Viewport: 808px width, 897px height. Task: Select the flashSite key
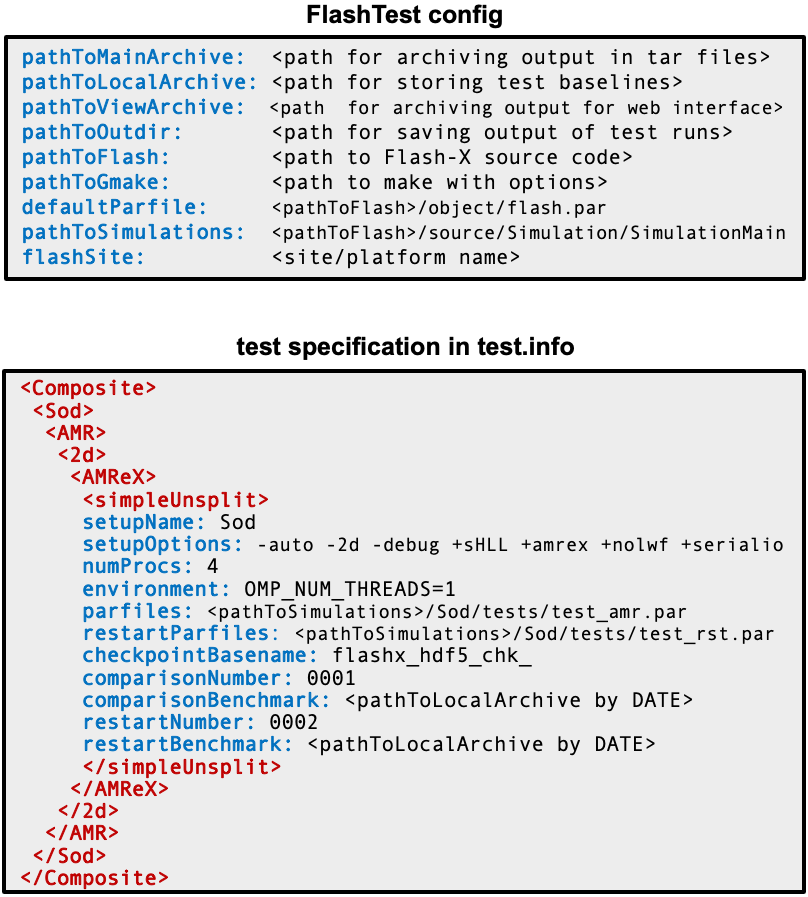tap(83, 258)
